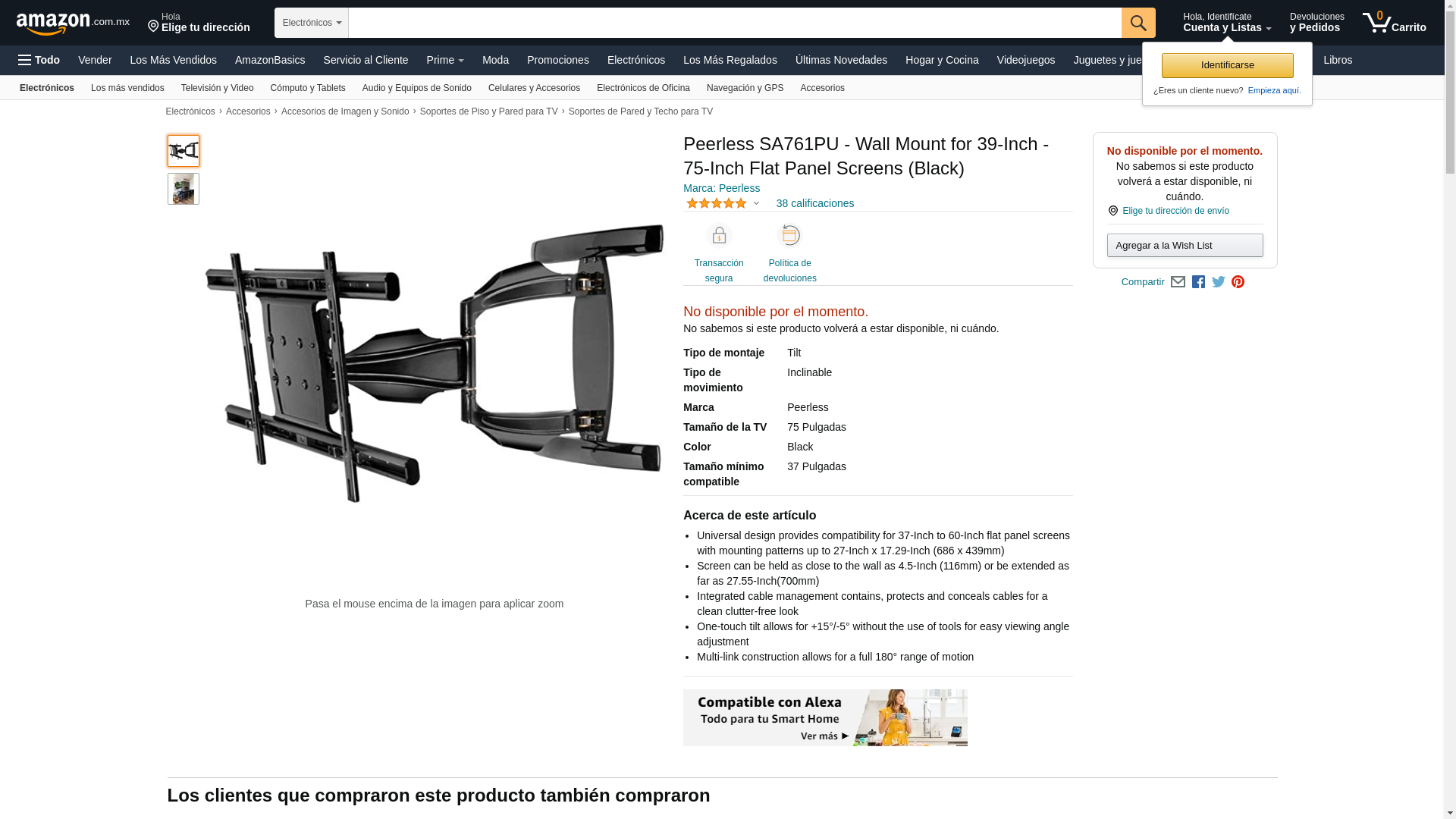Click the return policy box icon
The image size is (1456, 819).
click(790, 236)
